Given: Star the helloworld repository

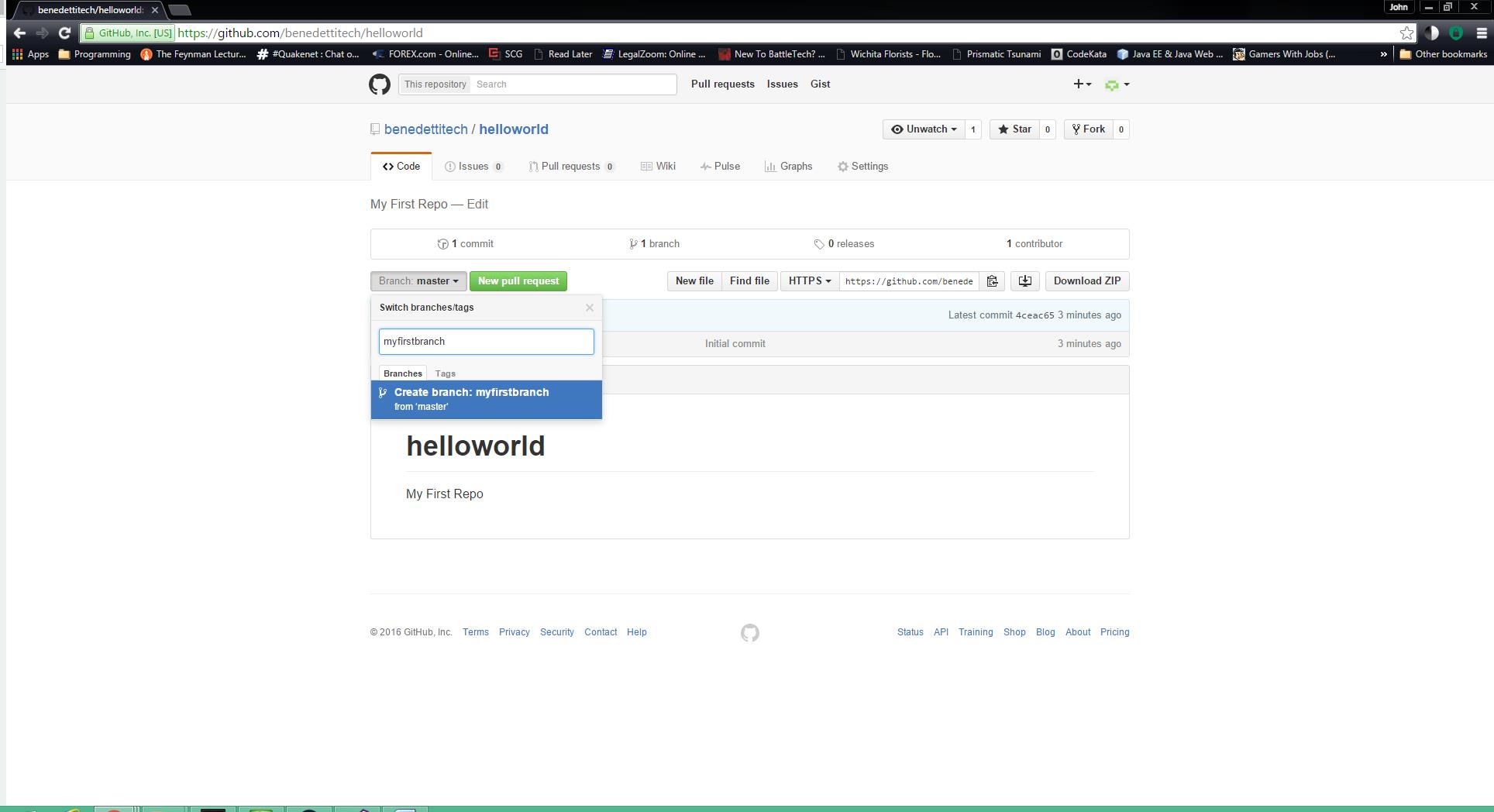Looking at the screenshot, I should [1014, 129].
